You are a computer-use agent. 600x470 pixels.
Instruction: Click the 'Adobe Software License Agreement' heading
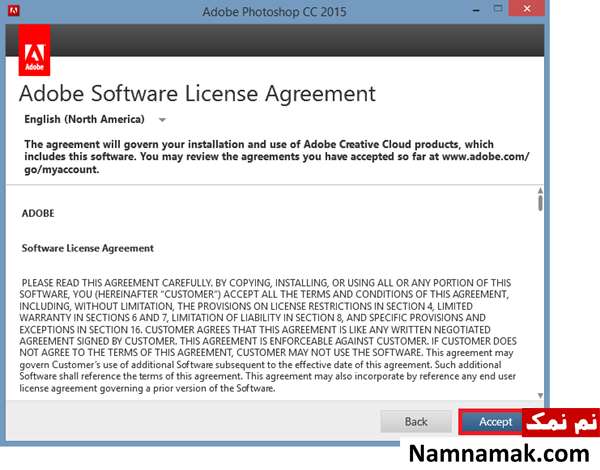point(197,93)
